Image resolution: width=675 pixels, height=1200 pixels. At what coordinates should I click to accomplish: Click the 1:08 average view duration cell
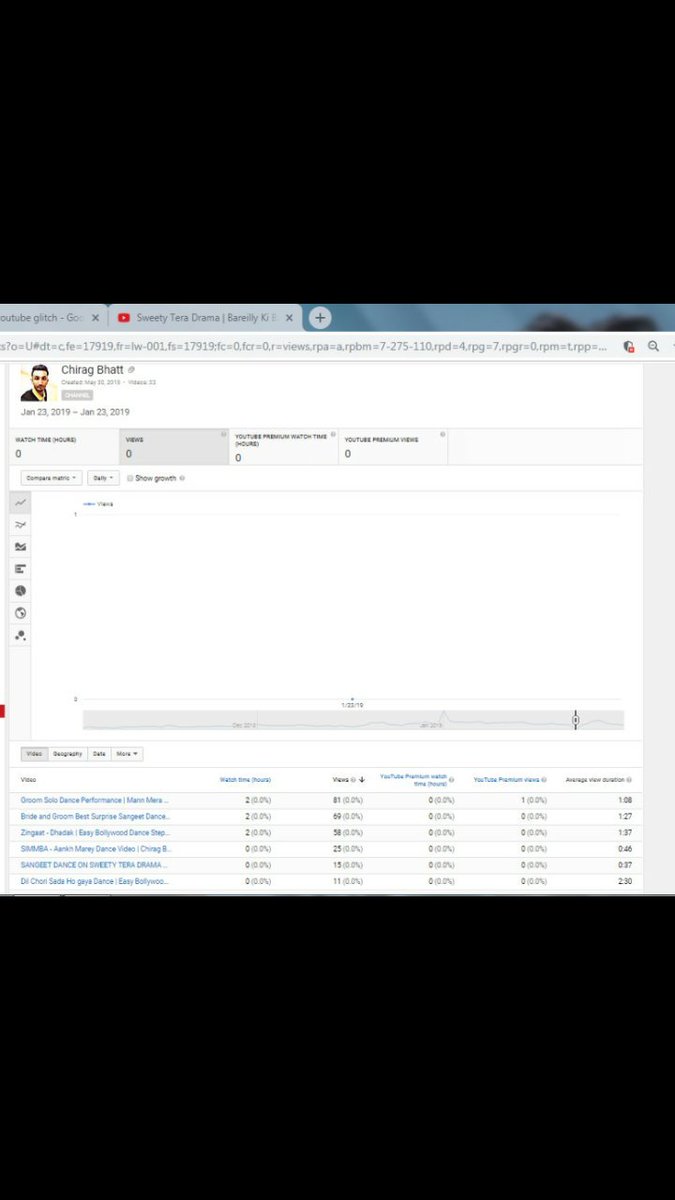pyautogui.click(x=625, y=800)
